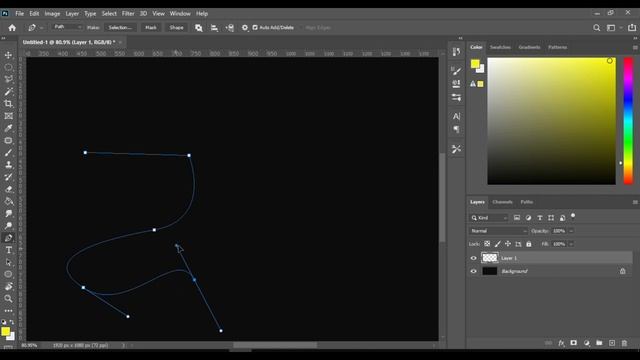The image size is (640, 360).
Task: Select the Paint Bucket tool
Action: tap(8, 201)
